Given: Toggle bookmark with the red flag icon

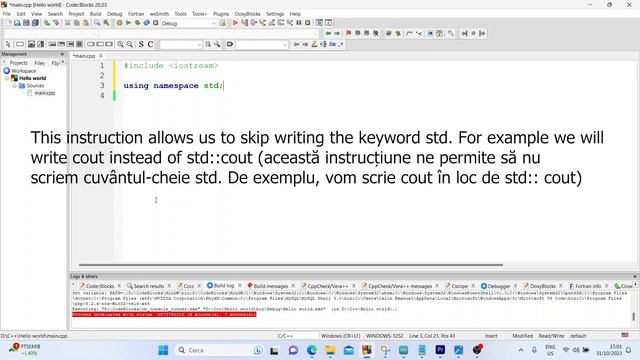Looking at the screenshot, I should tap(349, 33).
